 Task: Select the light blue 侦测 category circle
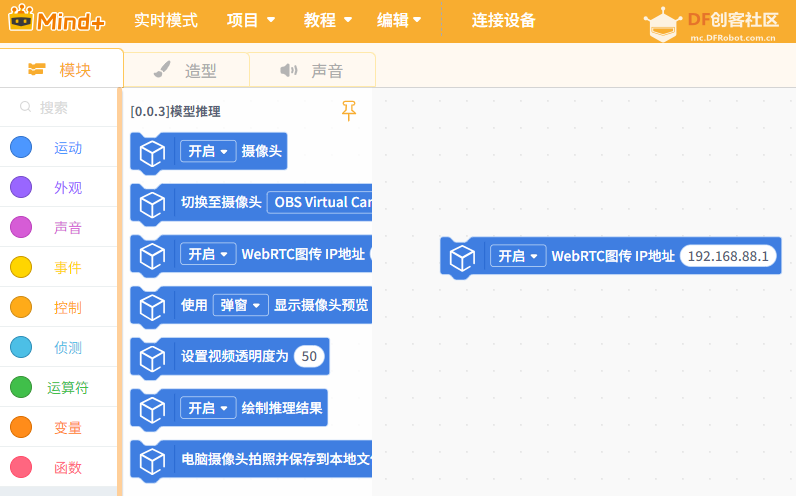(x=21, y=347)
